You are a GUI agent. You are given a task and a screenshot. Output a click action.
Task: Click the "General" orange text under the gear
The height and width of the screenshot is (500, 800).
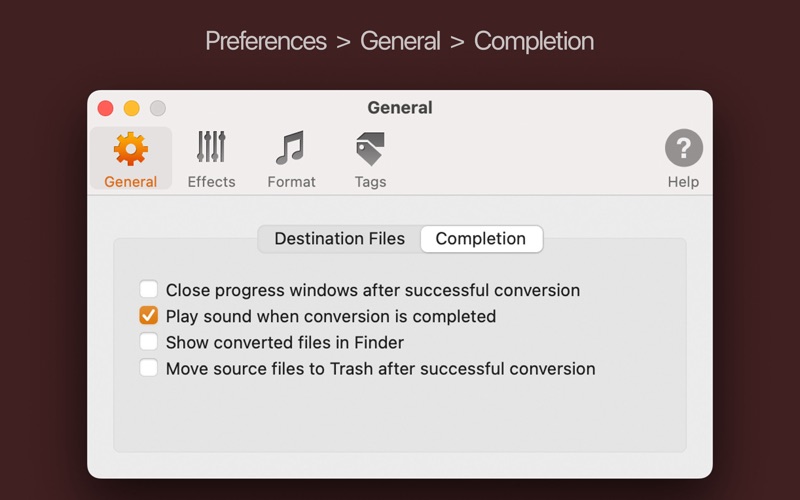point(131,182)
